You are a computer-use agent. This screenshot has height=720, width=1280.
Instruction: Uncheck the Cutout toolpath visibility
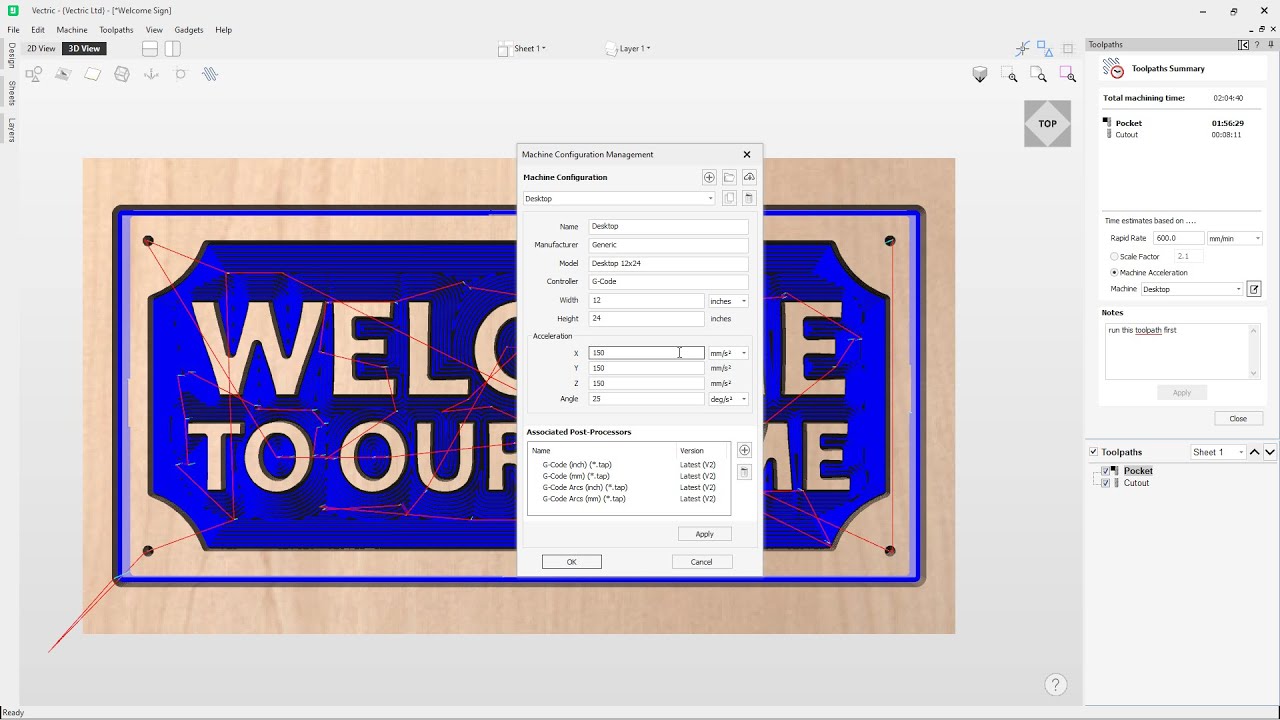[x=1105, y=483]
